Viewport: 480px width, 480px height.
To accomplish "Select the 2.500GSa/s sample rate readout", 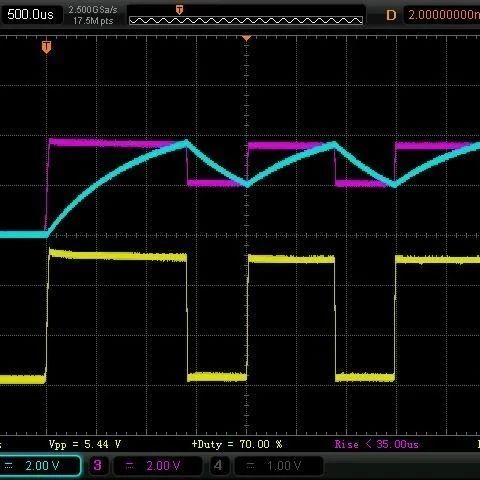I will [x=93, y=10].
